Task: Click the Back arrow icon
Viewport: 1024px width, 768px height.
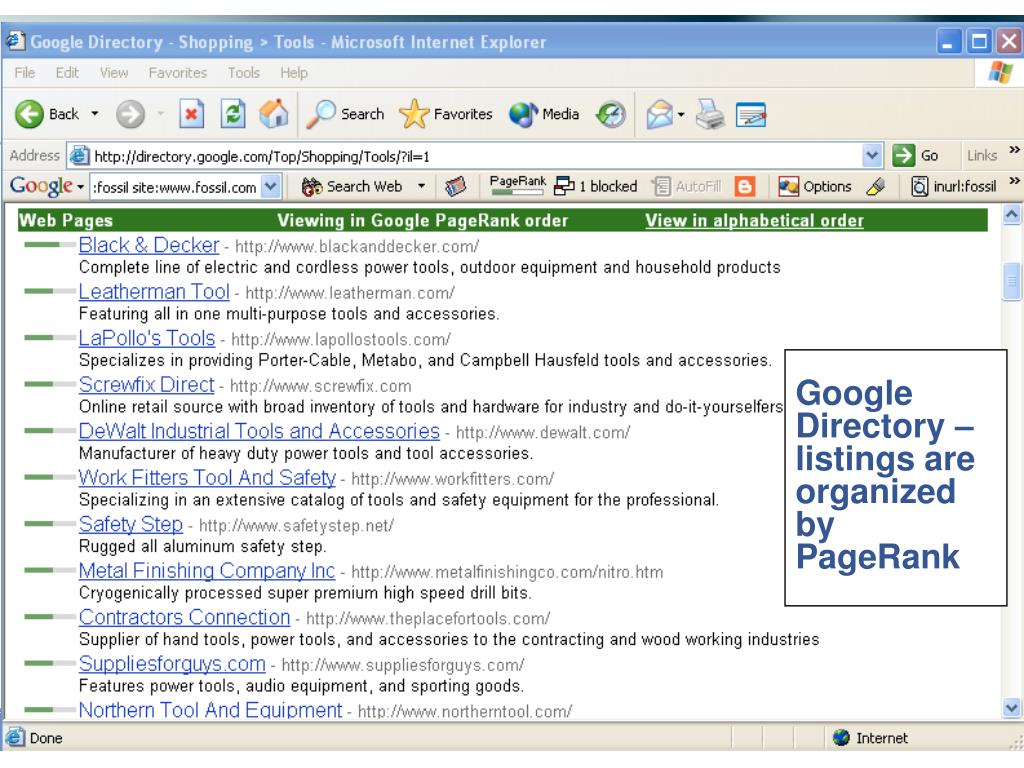Action: coord(29,114)
